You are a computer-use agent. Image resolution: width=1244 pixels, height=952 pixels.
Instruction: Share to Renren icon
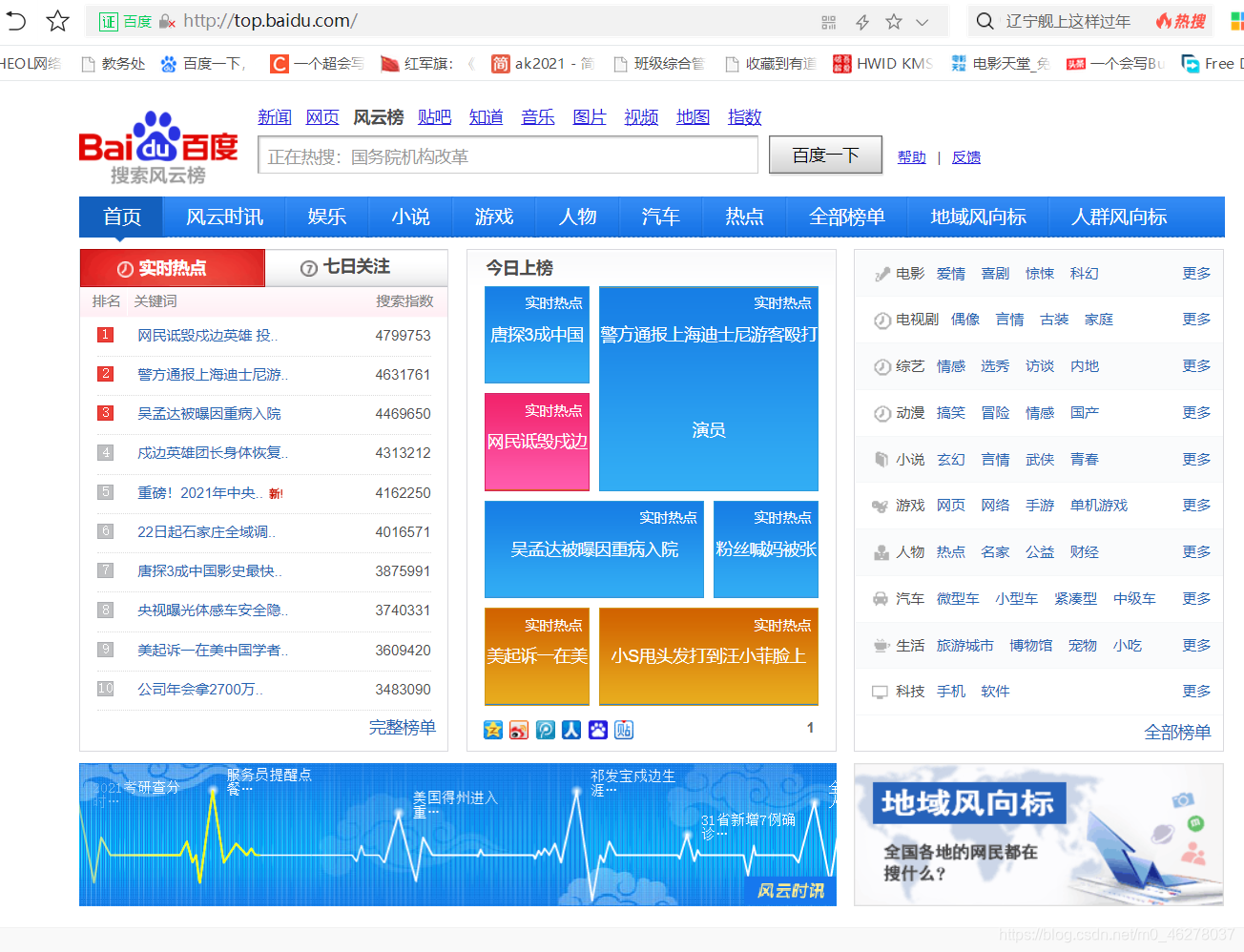[x=571, y=730]
